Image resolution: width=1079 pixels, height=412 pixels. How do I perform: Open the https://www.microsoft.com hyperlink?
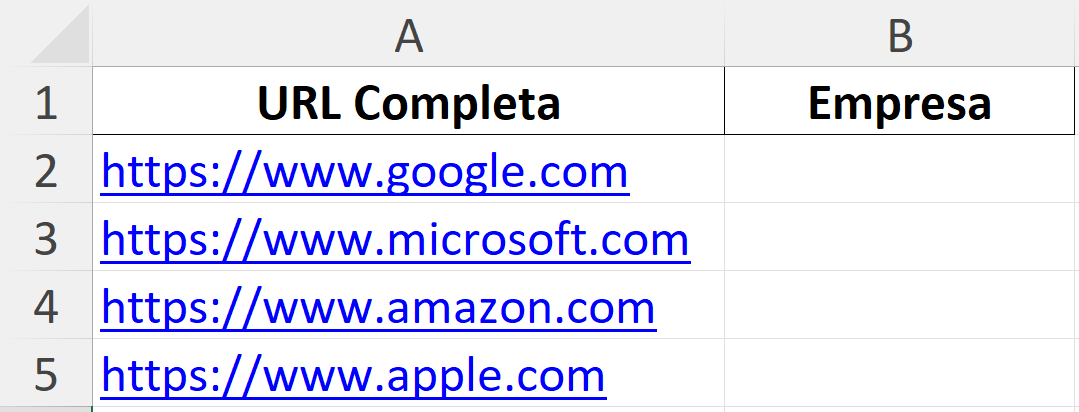pos(395,240)
